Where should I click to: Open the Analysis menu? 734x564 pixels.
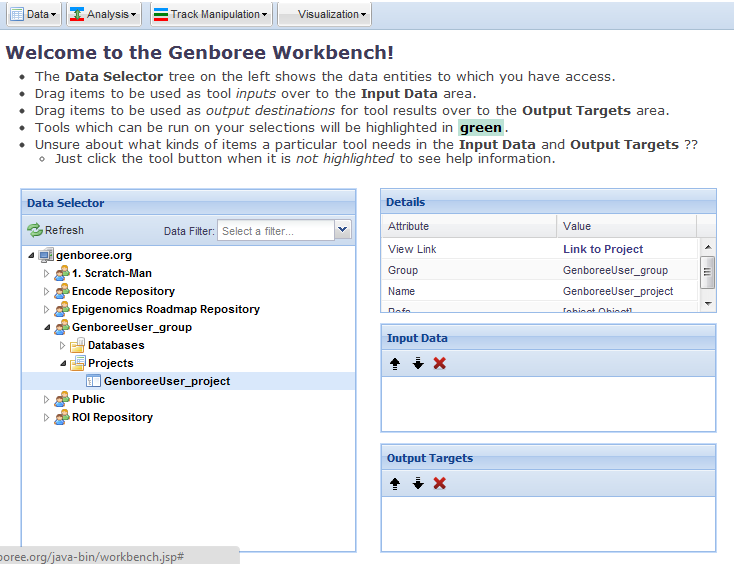point(103,14)
